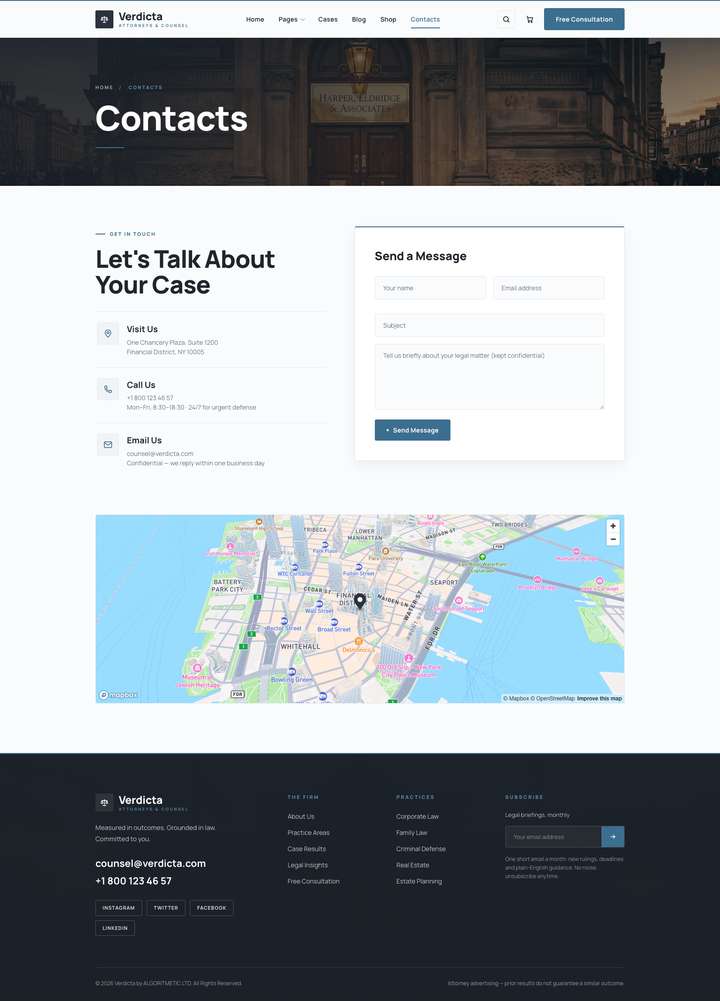
Task: Click into the legal matter message textarea
Action: [489, 377]
